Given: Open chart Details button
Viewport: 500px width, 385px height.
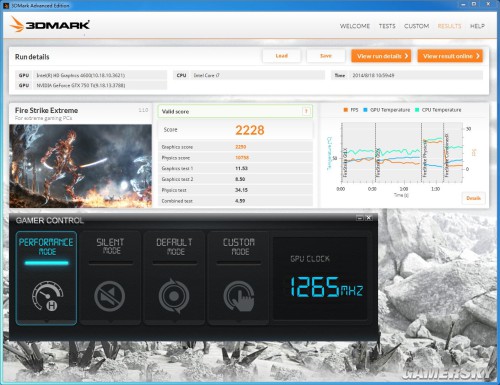Looking at the screenshot, I should pyautogui.click(x=473, y=198).
